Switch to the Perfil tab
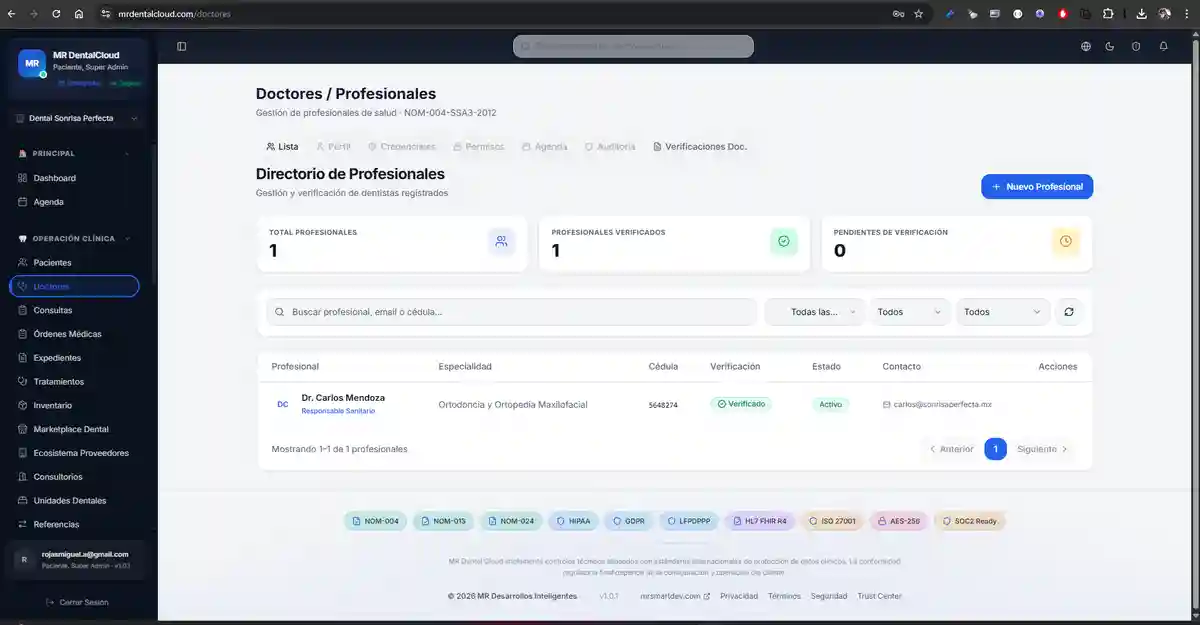The image size is (1200, 625). (333, 146)
